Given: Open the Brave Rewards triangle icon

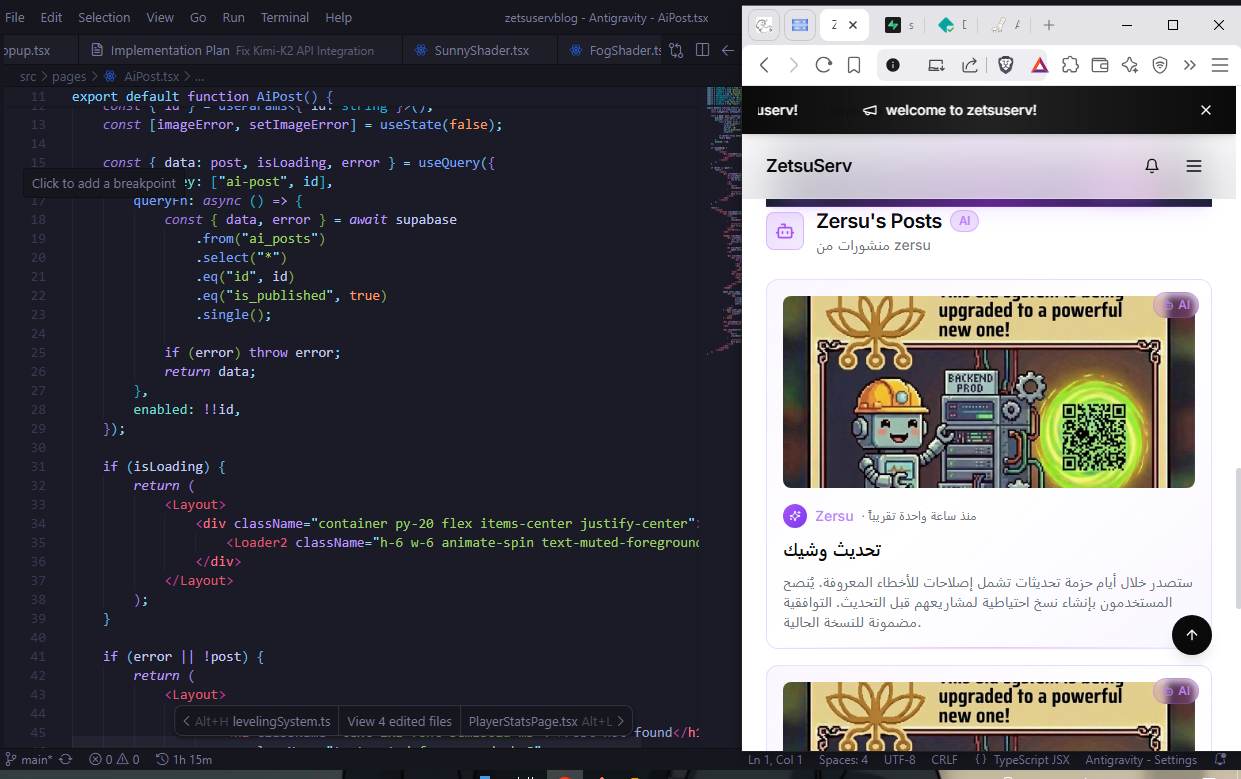Looking at the screenshot, I should coord(1039,65).
